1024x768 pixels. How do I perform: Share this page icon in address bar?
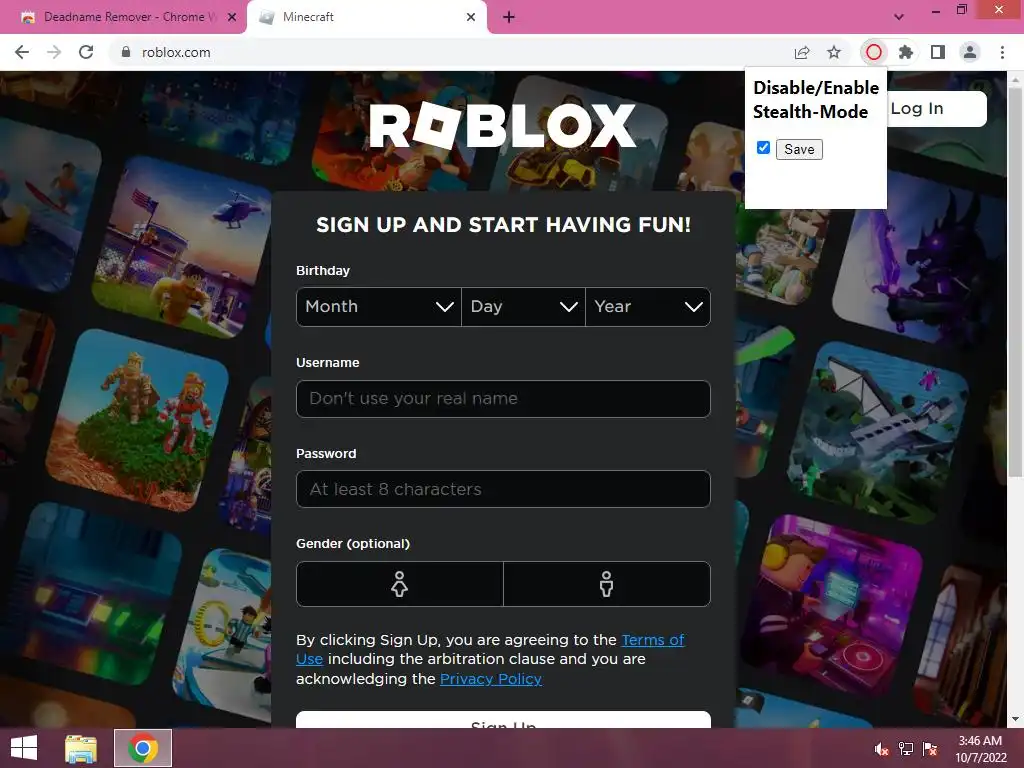click(x=802, y=52)
